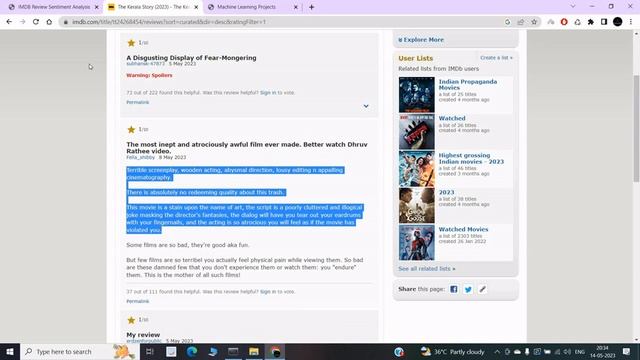Go back with the browser back arrow
The height and width of the screenshot is (360, 640).
pyautogui.click(x=9, y=22)
